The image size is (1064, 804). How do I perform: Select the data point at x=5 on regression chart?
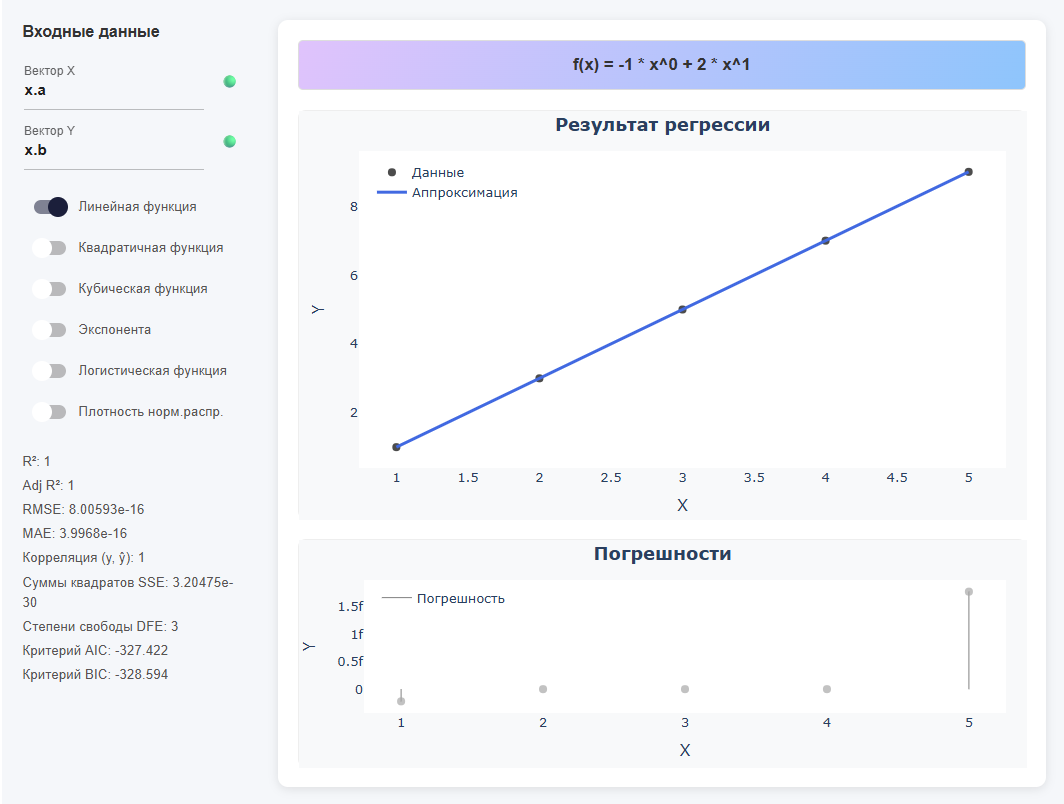click(968, 172)
